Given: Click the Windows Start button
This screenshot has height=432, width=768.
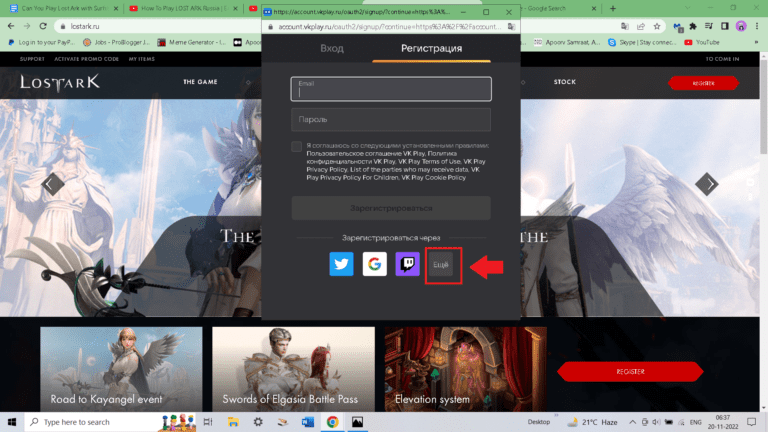Looking at the screenshot, I should (x=11, y=422).
